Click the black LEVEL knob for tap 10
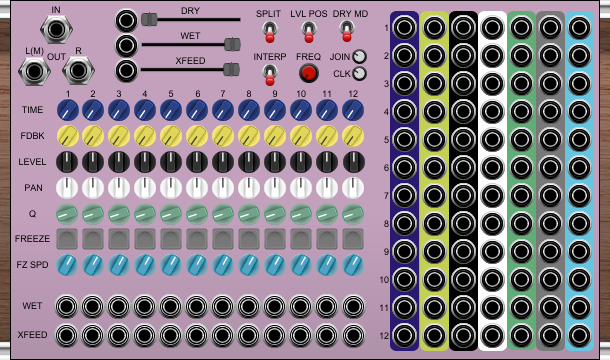Screen dimensions: 610x360 [x=301, y=162]
